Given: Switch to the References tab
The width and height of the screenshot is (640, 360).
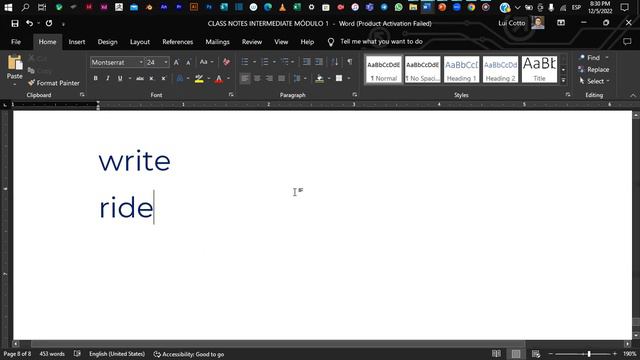Looking at the screenshot, I should click(x=178, y=42).
